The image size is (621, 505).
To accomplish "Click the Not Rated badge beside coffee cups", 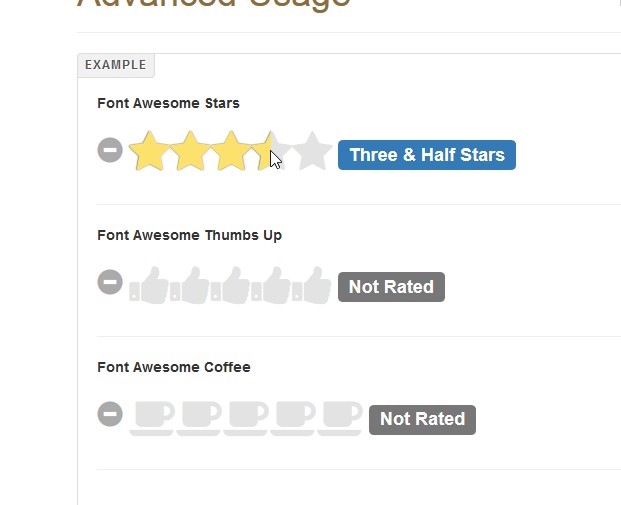I will 422,419.
